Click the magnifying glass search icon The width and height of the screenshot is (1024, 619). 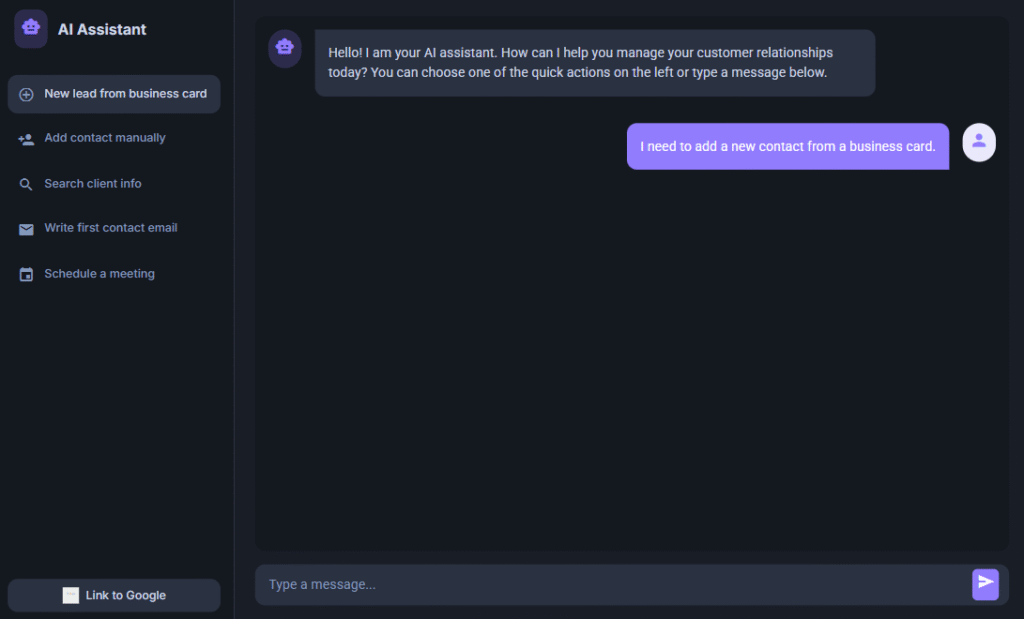(x=26, y=184)
